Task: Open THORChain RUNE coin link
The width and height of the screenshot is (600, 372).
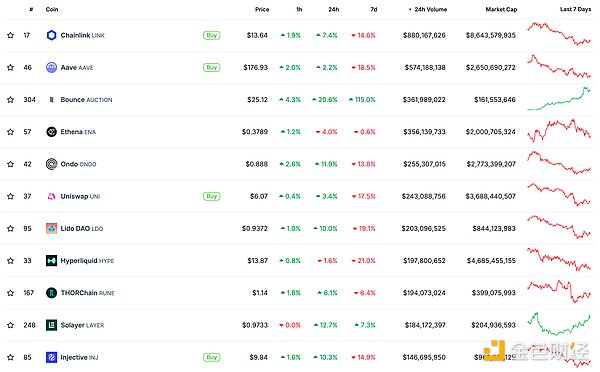Action: pos(88,293)
